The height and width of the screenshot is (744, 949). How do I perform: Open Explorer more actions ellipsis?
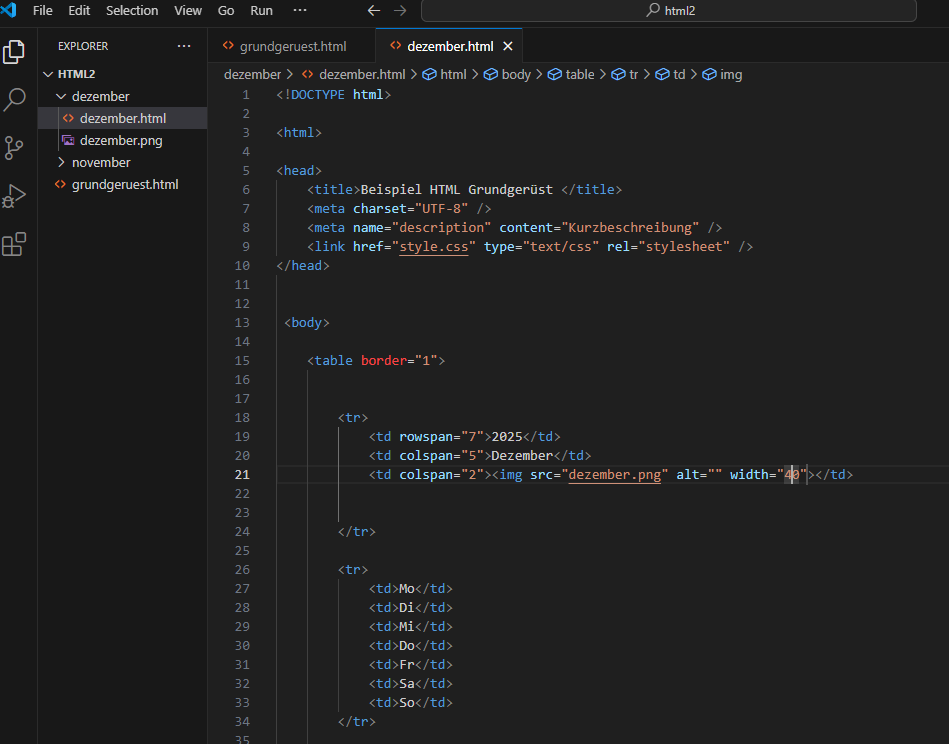[183, 46]
